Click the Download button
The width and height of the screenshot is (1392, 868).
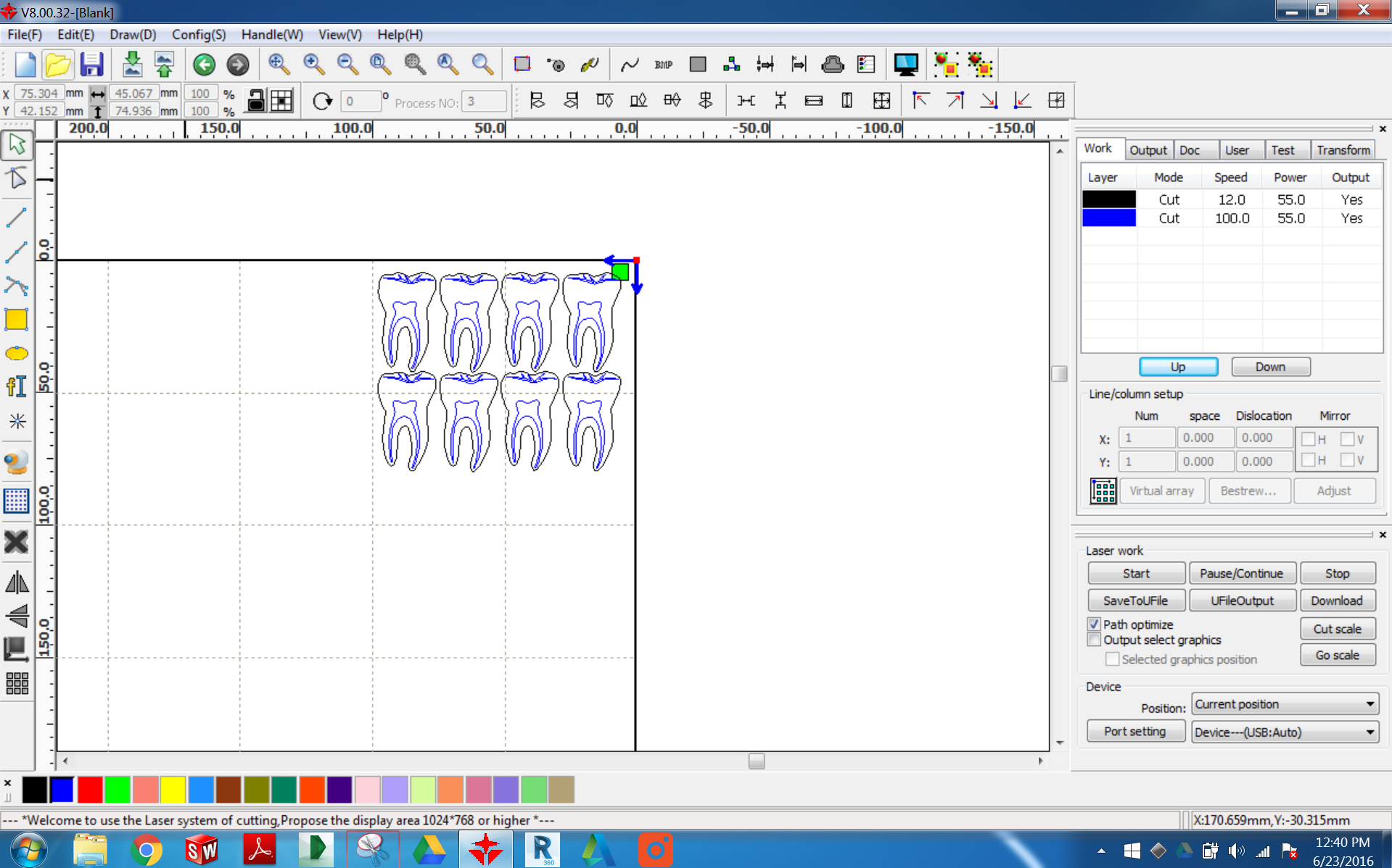[x=1337, y=600]
